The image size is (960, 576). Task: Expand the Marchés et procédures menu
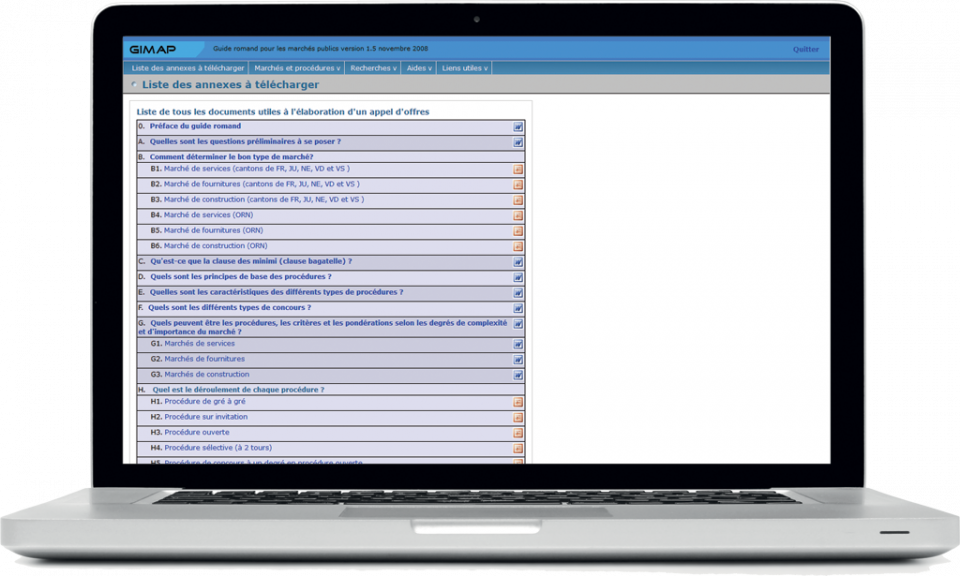point(297,68)
